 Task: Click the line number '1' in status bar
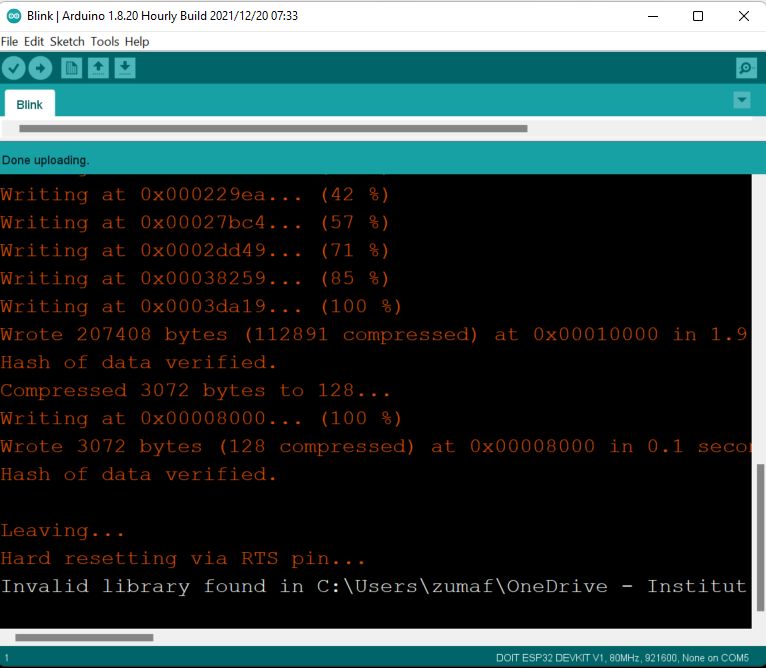[7, 658]
